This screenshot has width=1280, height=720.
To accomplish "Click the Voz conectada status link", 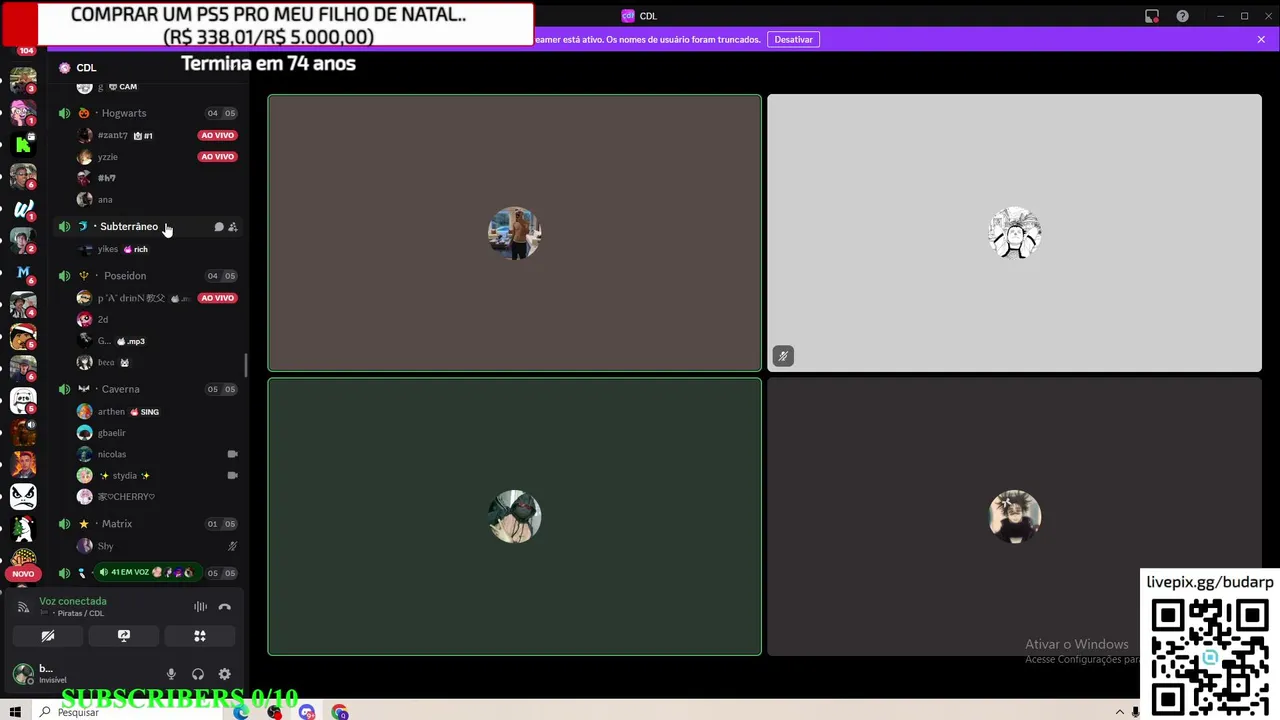I will coord(73,601).
